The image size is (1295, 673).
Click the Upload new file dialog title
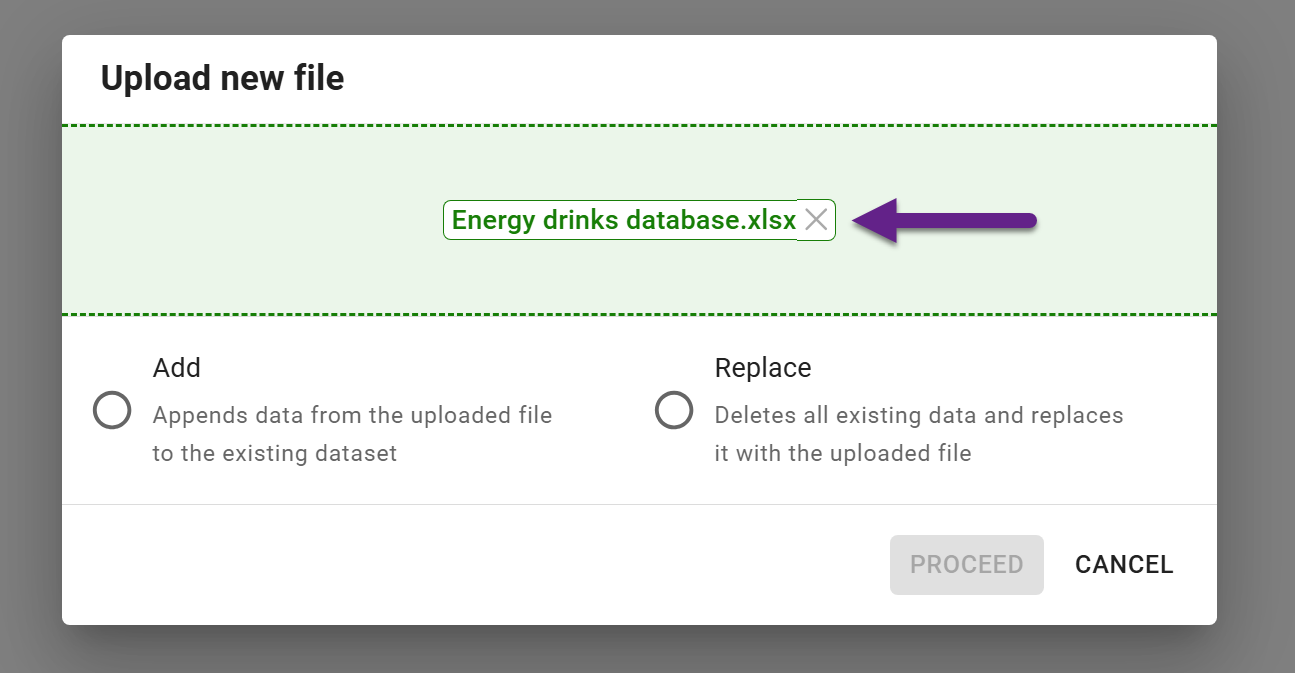click(x=222, y=77)
